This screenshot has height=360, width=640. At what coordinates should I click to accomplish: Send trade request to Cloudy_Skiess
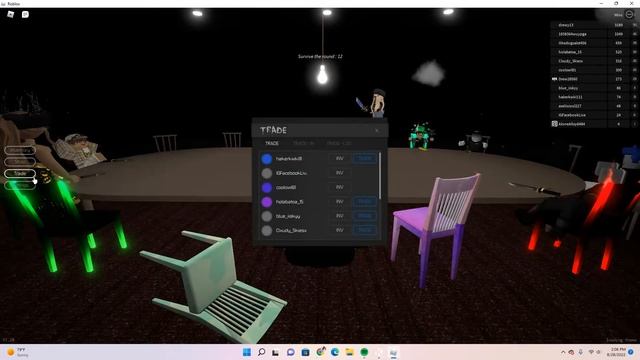click(x=364, y=230)
